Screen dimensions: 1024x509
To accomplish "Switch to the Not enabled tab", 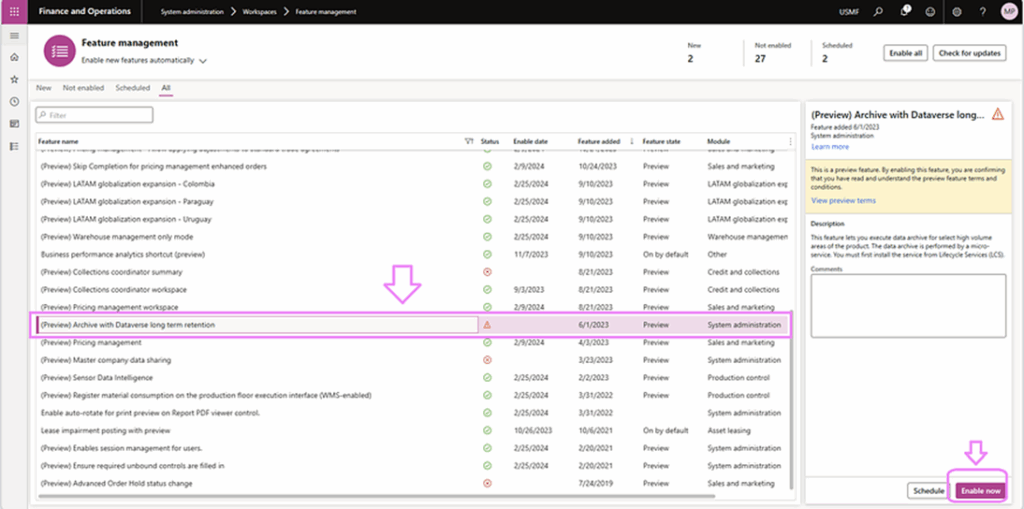I will [x=83, y=88].
